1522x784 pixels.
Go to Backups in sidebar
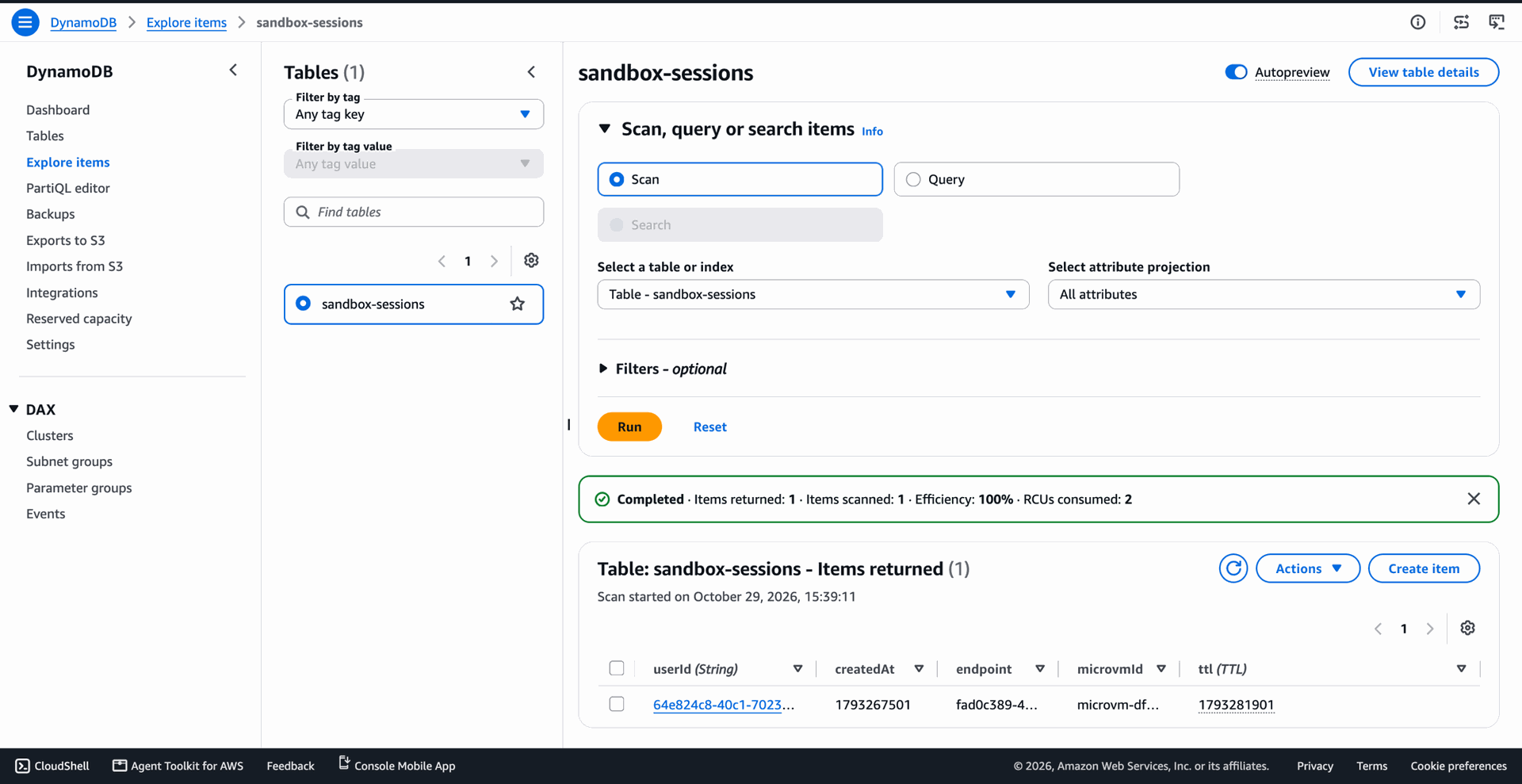pyautogui.click(x=51, y=214)
